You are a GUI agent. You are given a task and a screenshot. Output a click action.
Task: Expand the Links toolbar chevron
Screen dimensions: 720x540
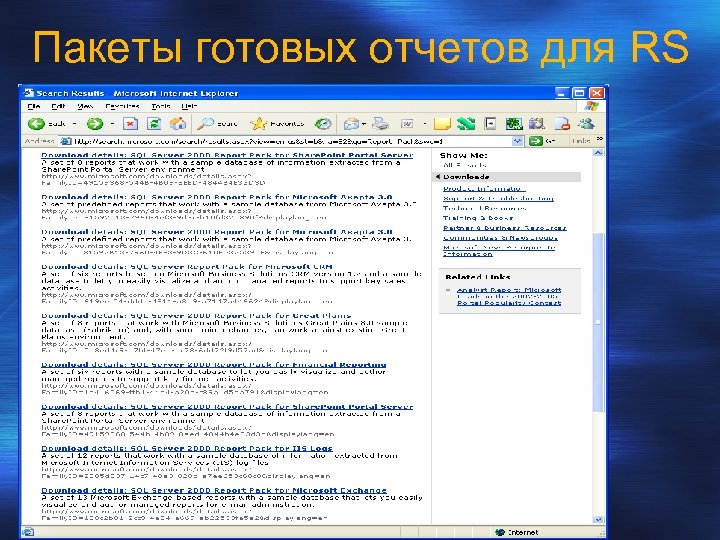pyautogui.click(x=599, y=139)
